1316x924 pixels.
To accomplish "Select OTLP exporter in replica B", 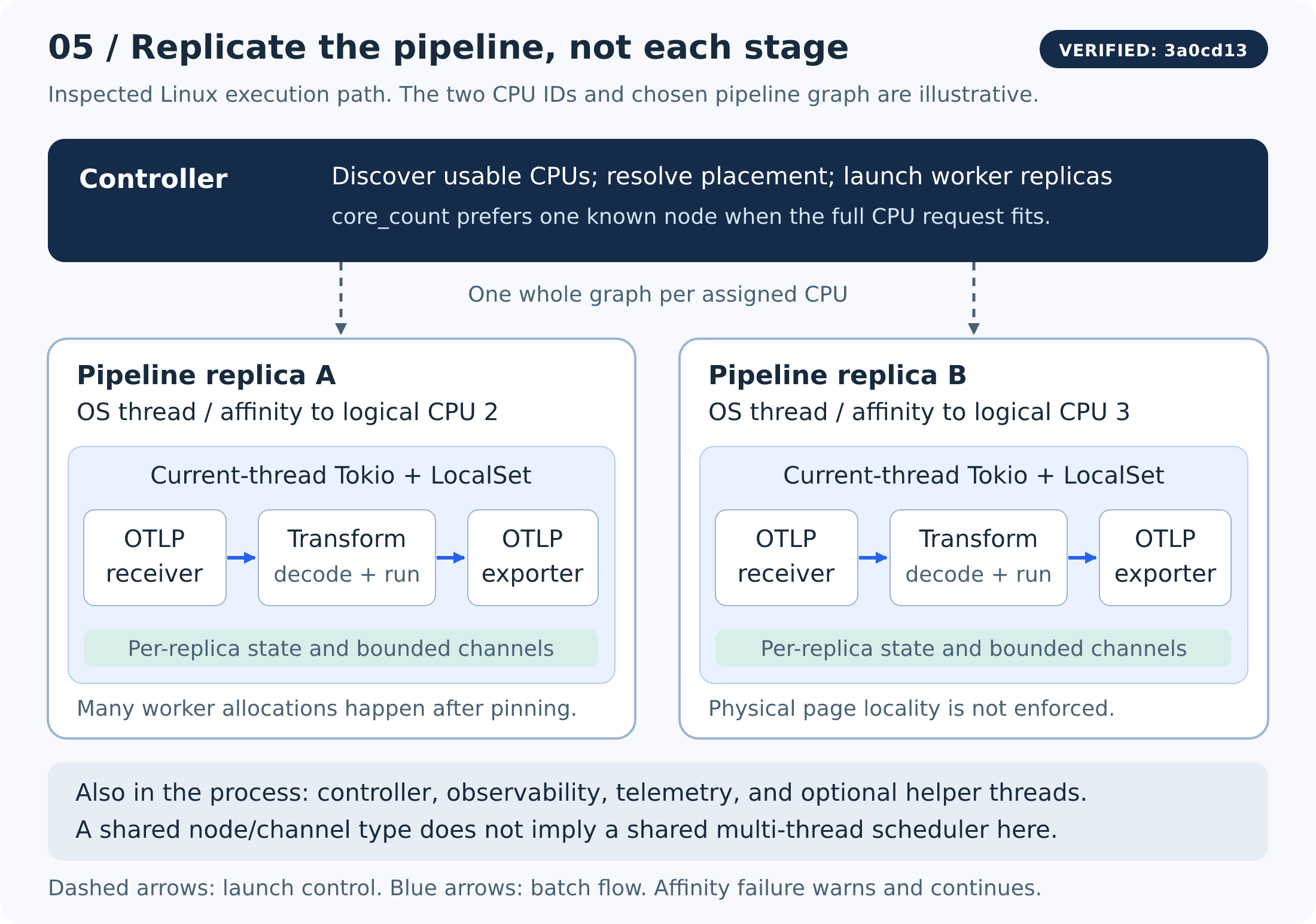I will (x=1165, y=558).
